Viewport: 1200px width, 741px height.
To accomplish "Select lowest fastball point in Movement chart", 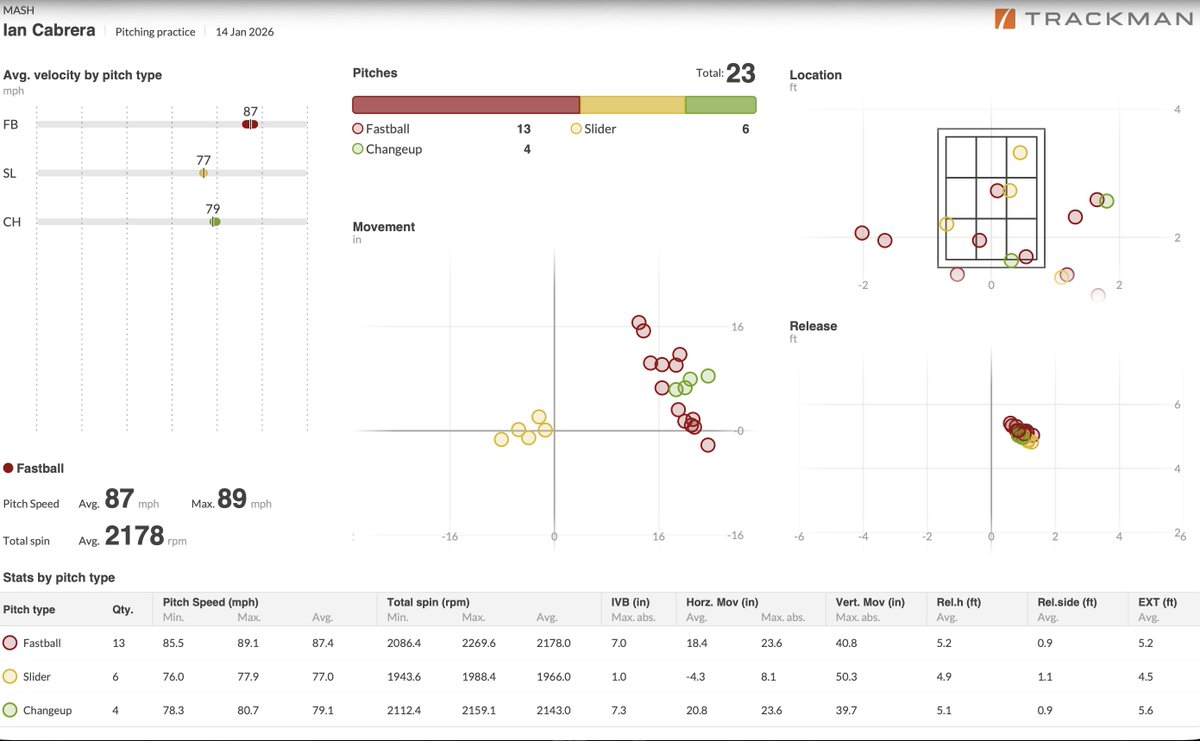I will point(708,445).
